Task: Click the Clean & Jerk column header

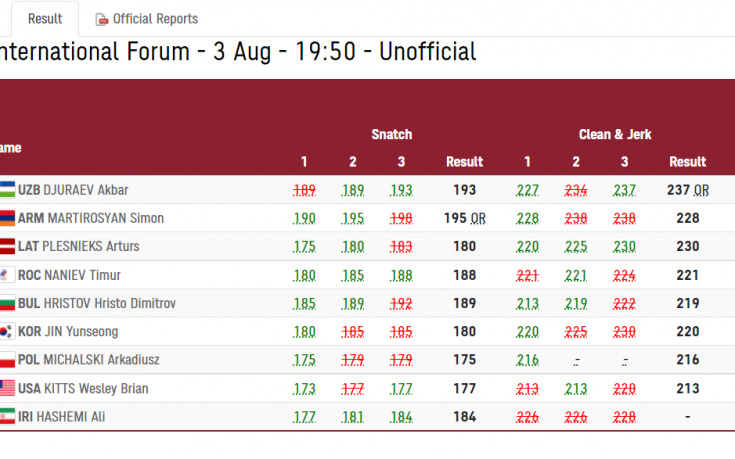Action: coord(615,135)
